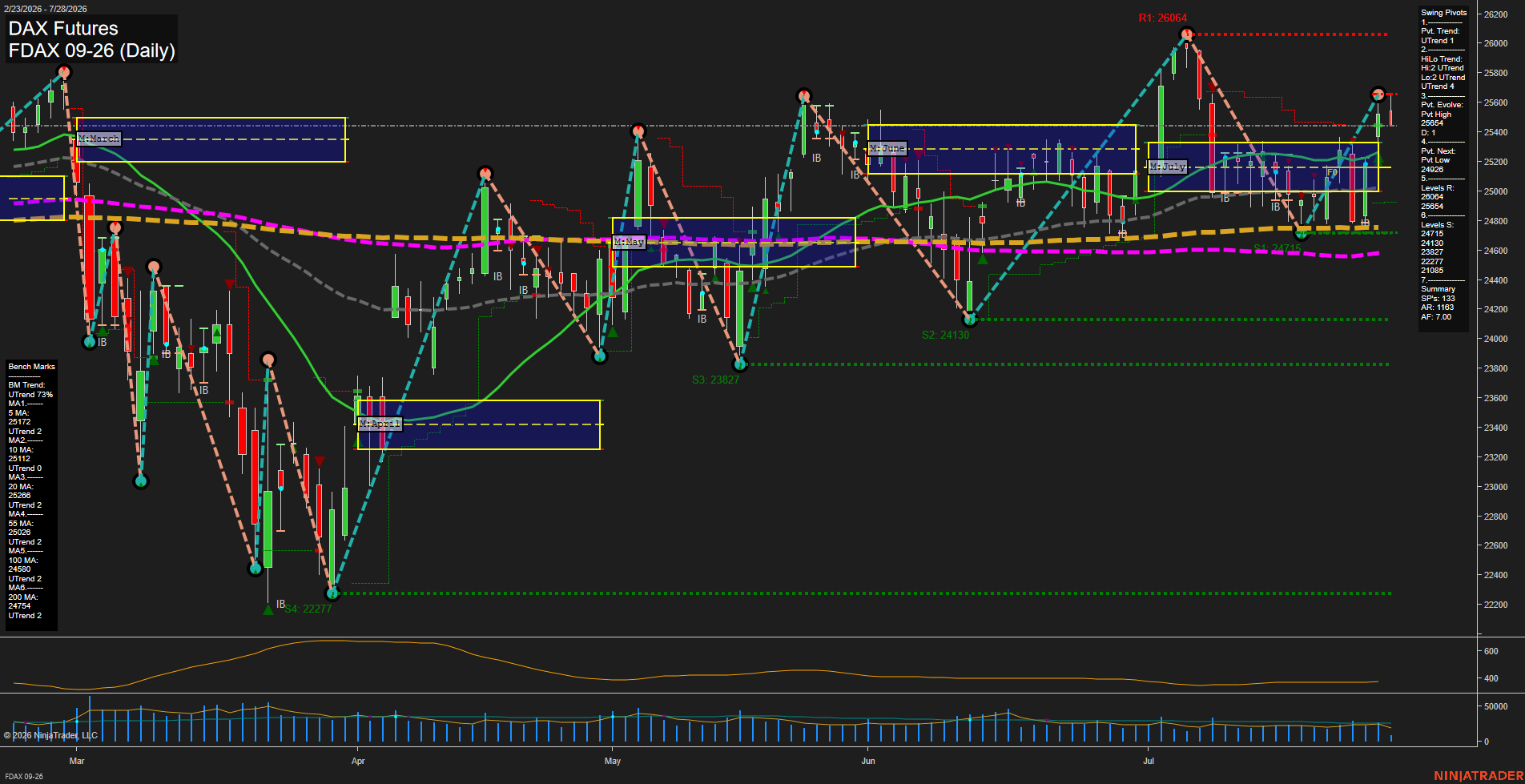1525x784 pixels.
Task: Click the 22200 price axis label
Action: click(1496, 605)
